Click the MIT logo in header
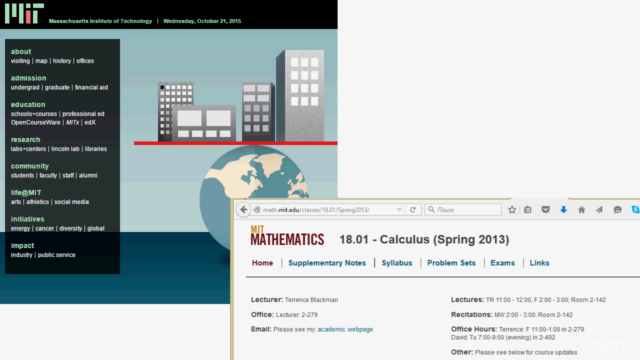This screenshot has height=360, width=640. pos(24,13)
